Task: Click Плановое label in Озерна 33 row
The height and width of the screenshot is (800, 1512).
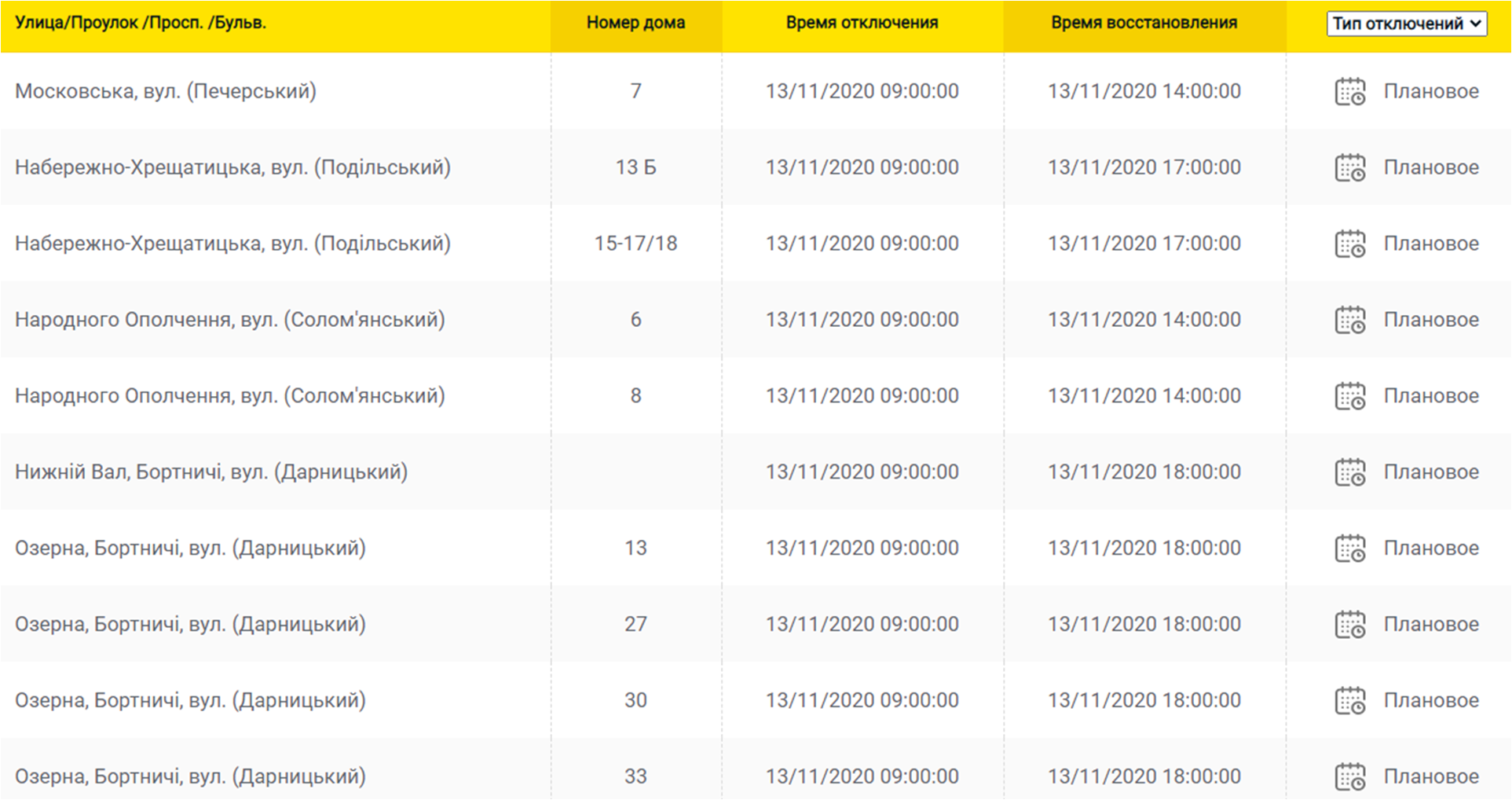Action: (x=1431, y=776)
